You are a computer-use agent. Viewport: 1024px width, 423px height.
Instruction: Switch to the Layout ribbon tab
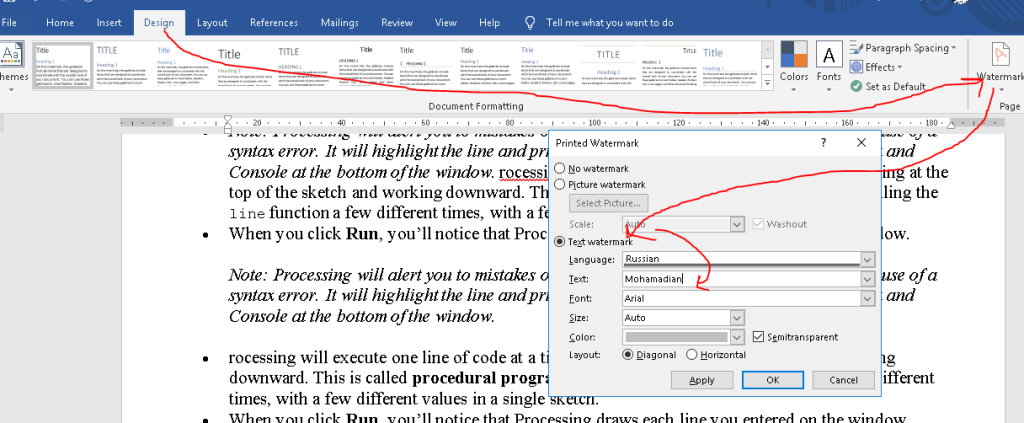212,22
